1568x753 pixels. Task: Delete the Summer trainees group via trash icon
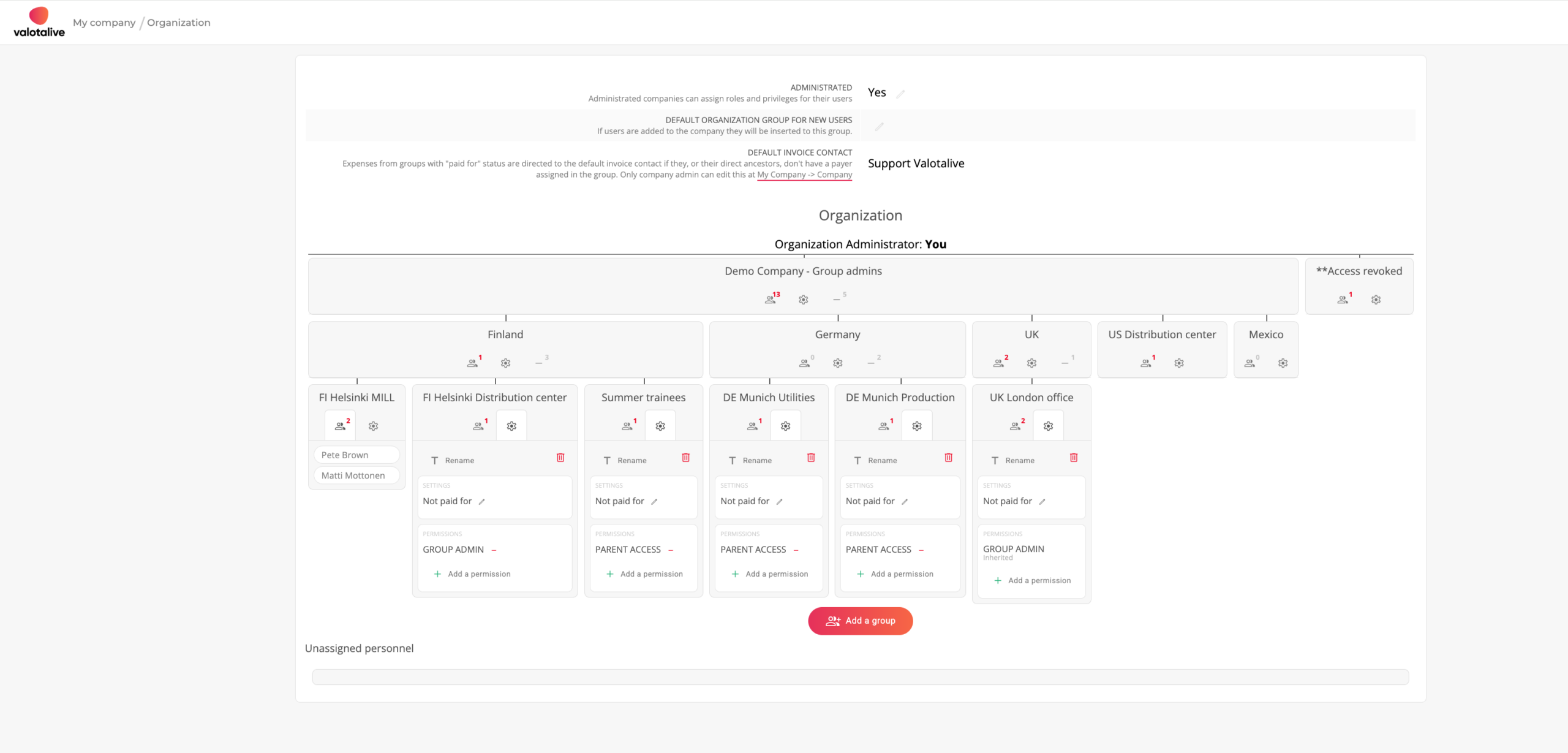[686, 458]
